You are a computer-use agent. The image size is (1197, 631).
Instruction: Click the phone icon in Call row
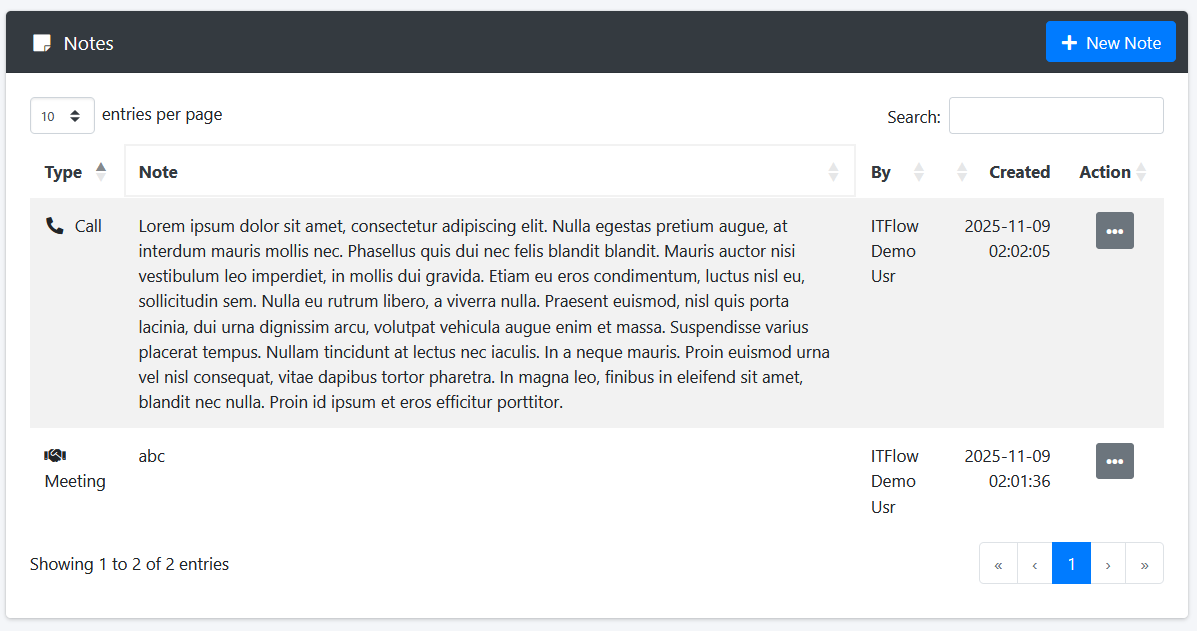[55, 226]
